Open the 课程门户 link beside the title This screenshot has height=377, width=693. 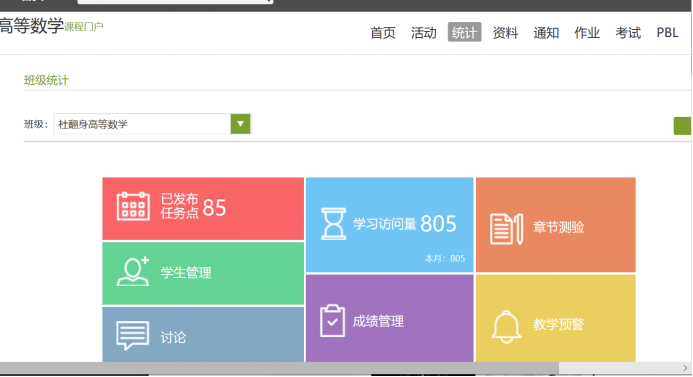tap(84, 27)
